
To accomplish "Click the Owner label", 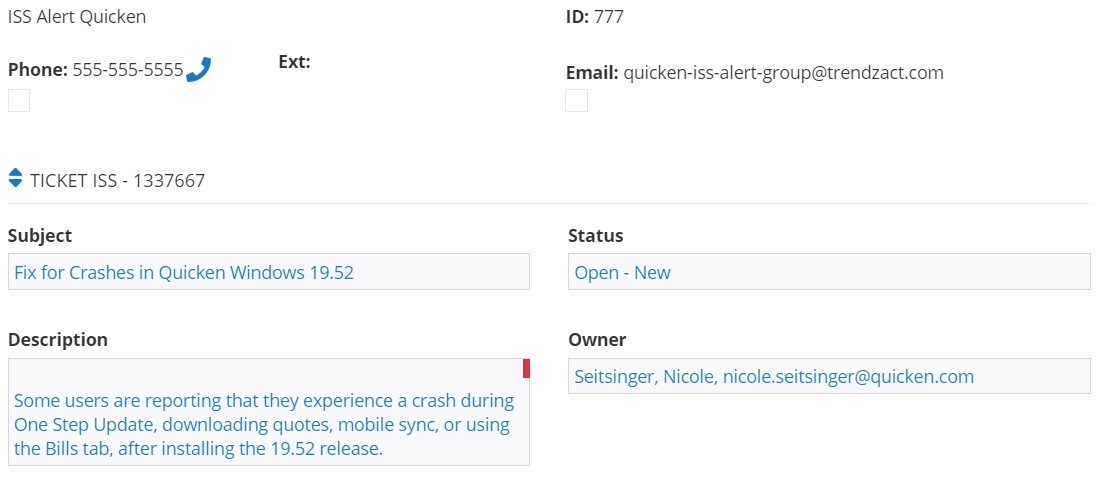I will [x=597, y=340].
